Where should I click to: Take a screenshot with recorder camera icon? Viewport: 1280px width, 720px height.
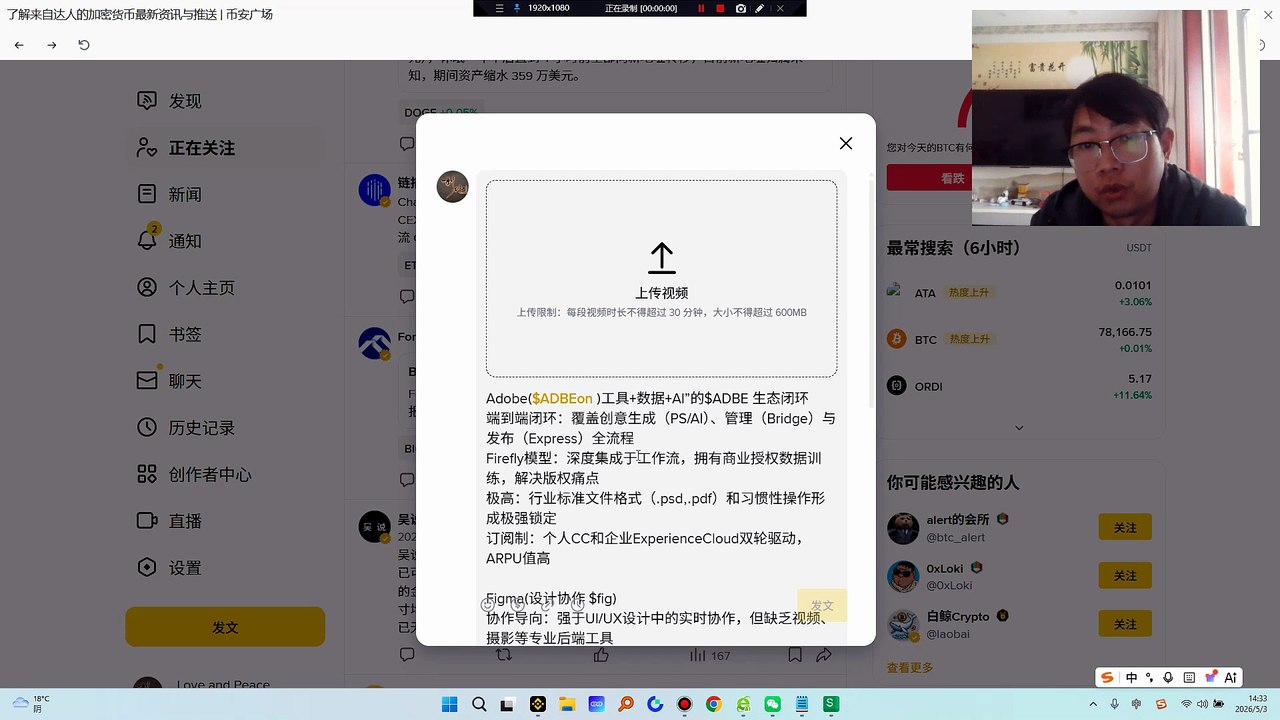740,8
